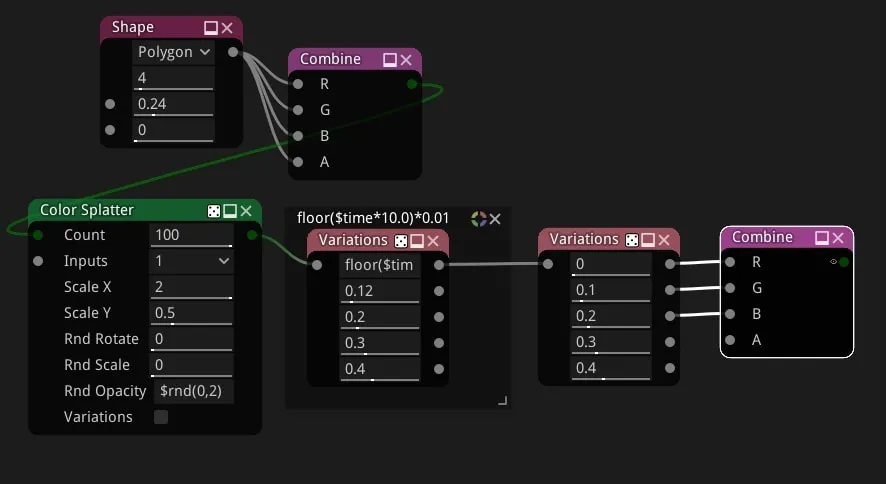Close the Shape node
Image resolution: width=886 pixels, height=484 pixels.
[227, 28]
